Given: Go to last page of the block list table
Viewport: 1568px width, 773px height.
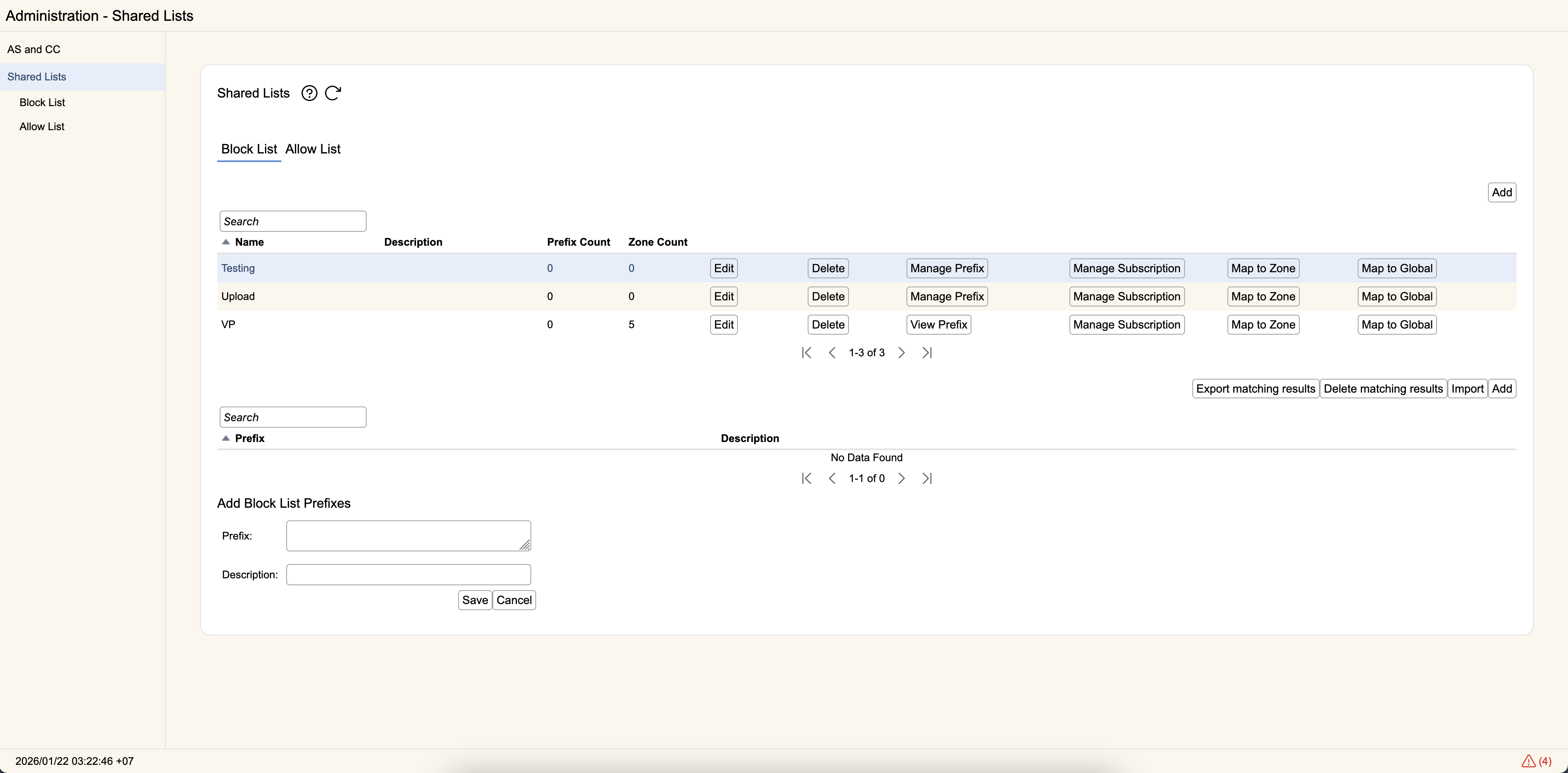Looking at the screenshot, I should coord(927,353).
